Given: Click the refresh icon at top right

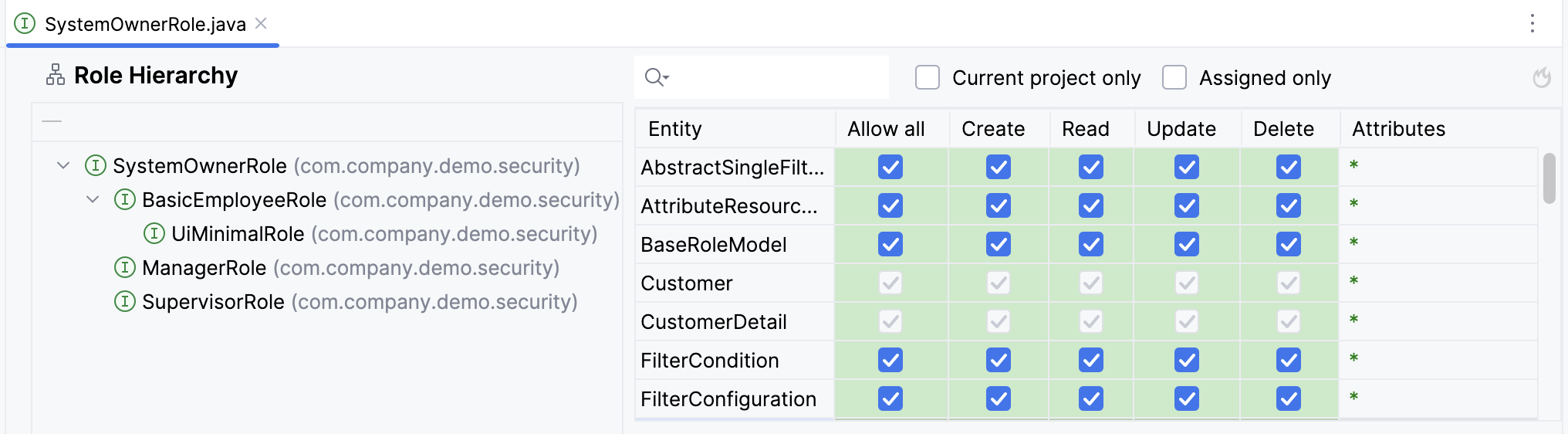Looking at the screenshot, I should 1541,78.
